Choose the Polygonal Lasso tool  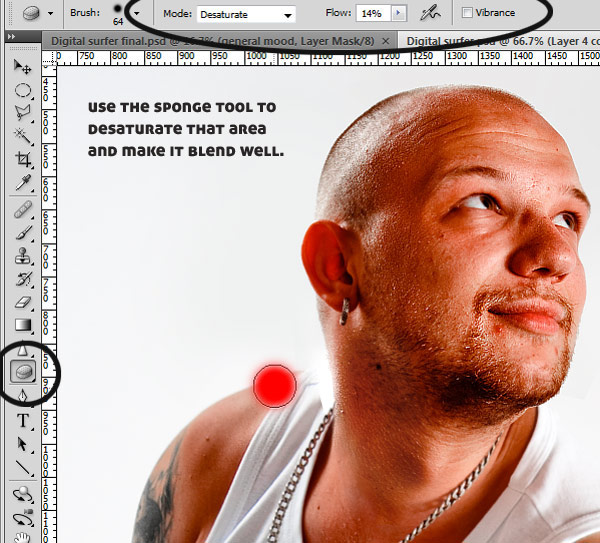pos(23,113)
